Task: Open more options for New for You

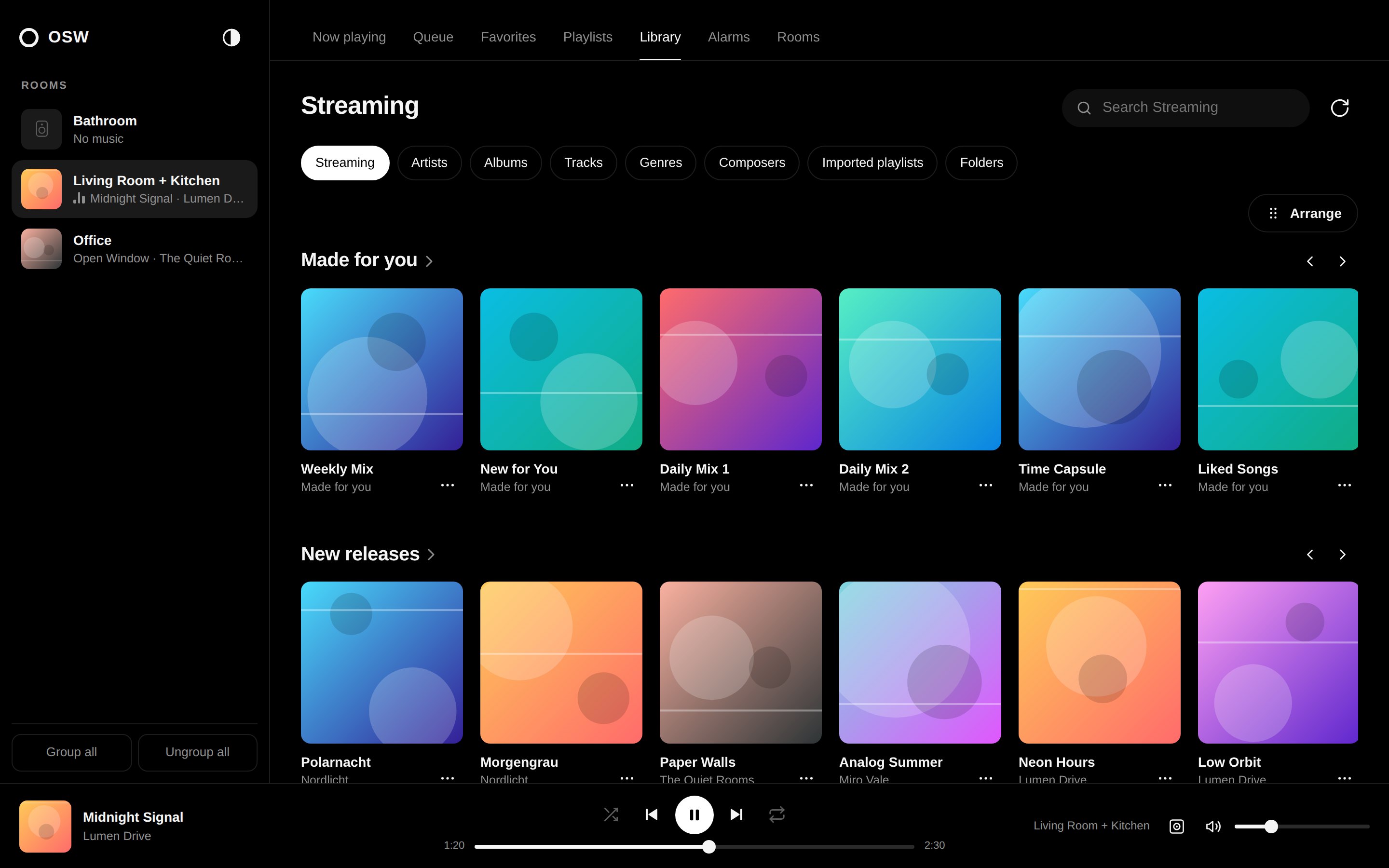Action: (x=627, y=485)
